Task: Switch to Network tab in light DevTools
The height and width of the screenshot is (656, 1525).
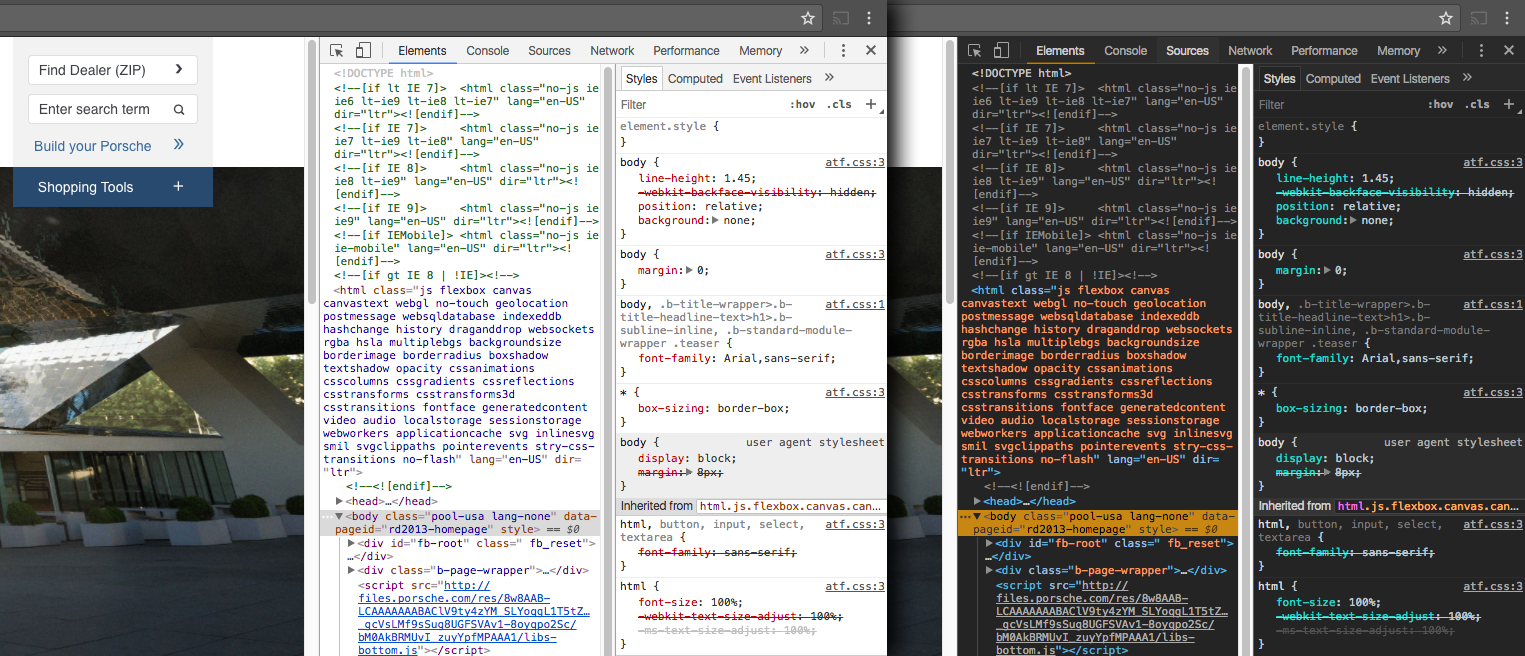Action: click(612, 51)
